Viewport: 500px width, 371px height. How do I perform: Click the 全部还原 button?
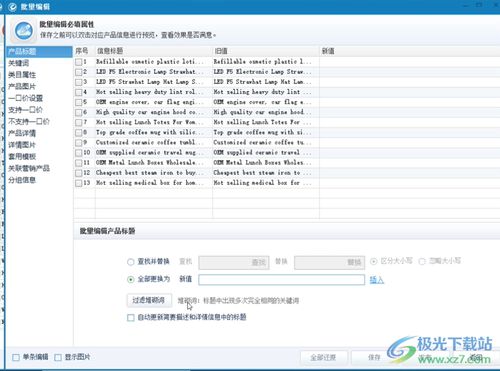click(x=324, y=358)
